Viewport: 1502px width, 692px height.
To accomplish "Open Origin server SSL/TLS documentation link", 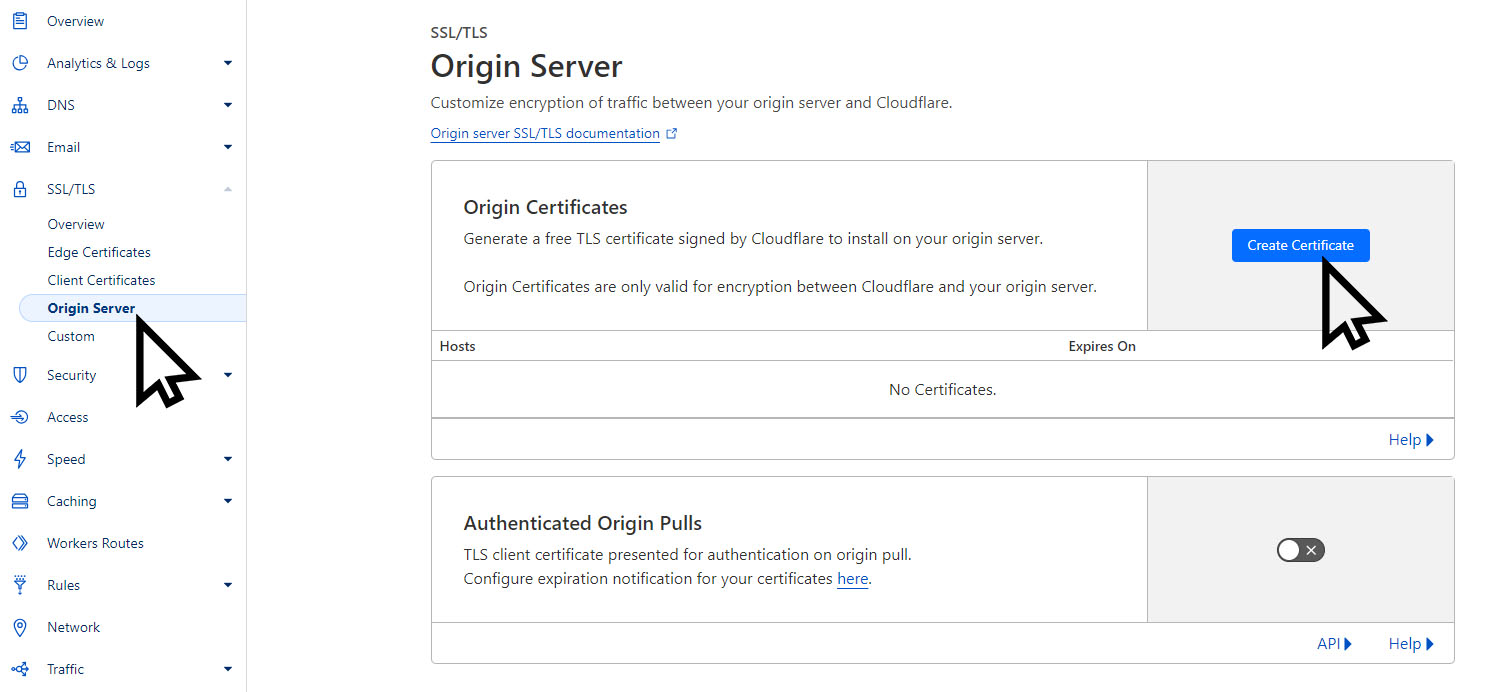I will 545,133.
